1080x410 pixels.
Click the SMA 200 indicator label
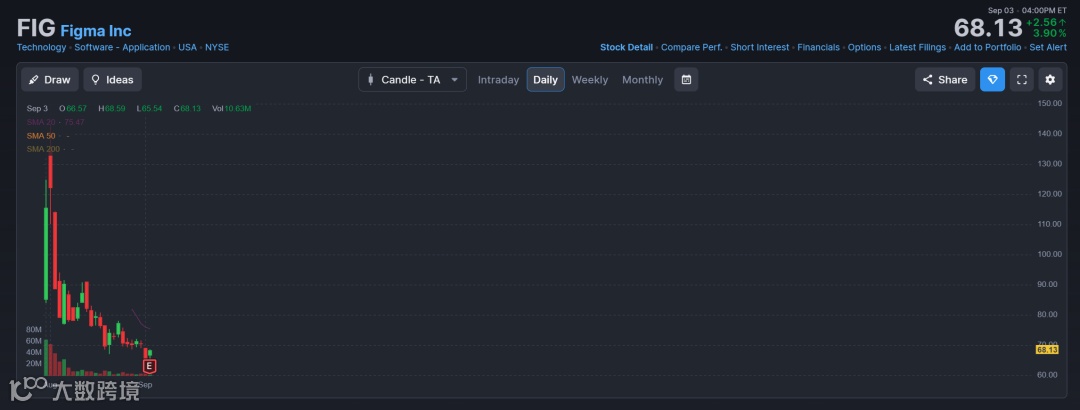click(x=43, y=149)
